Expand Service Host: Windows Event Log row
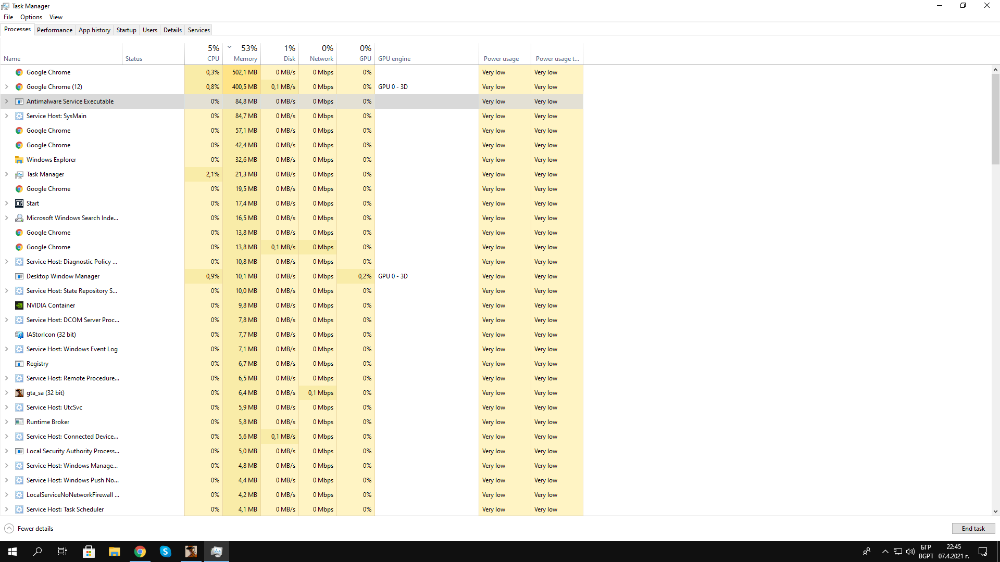1000x562 pixels. [6, 349]
